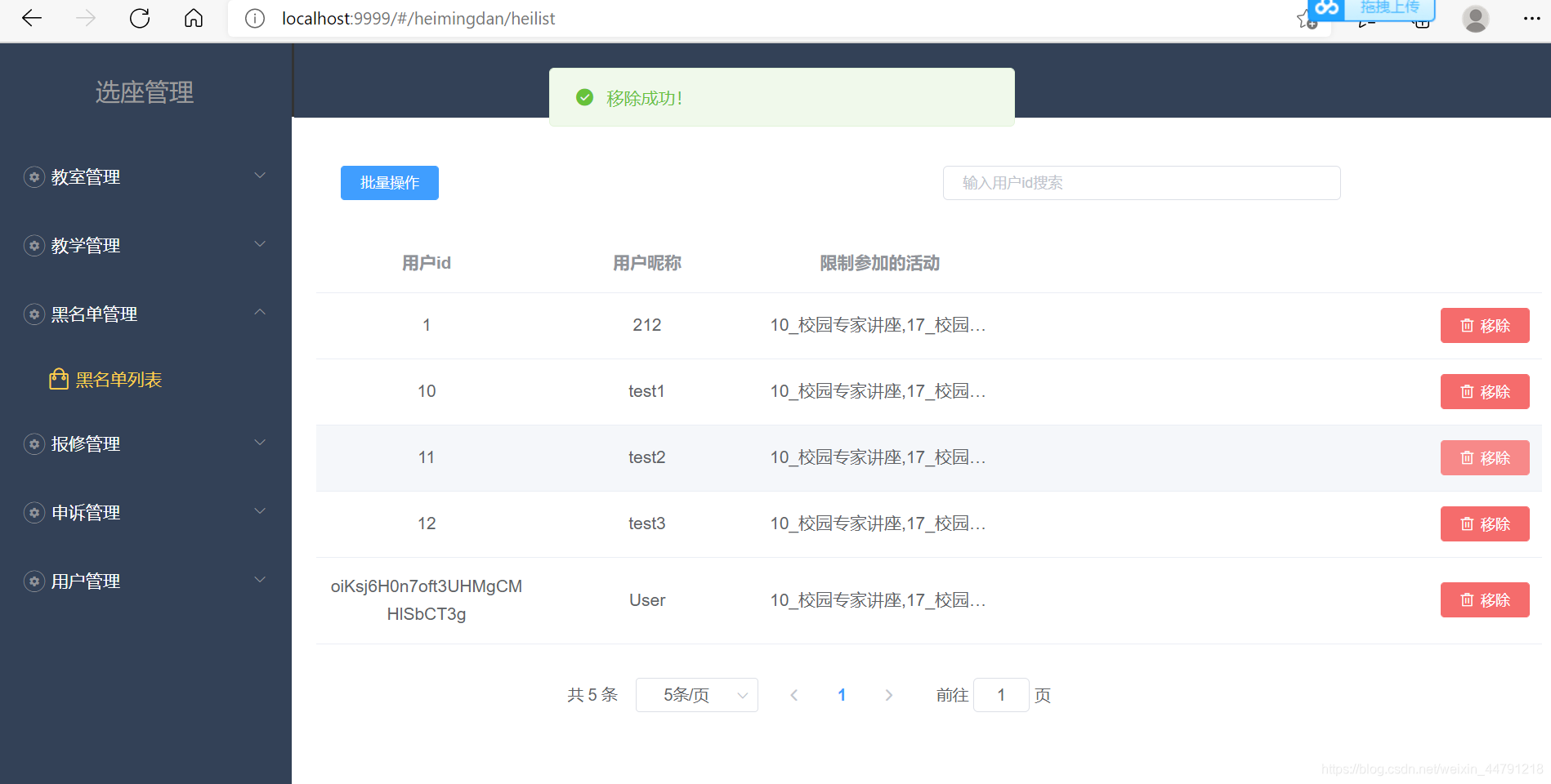Go to previous page arrow in pagination
The image size is (1551, 784).
coord(793,695)
